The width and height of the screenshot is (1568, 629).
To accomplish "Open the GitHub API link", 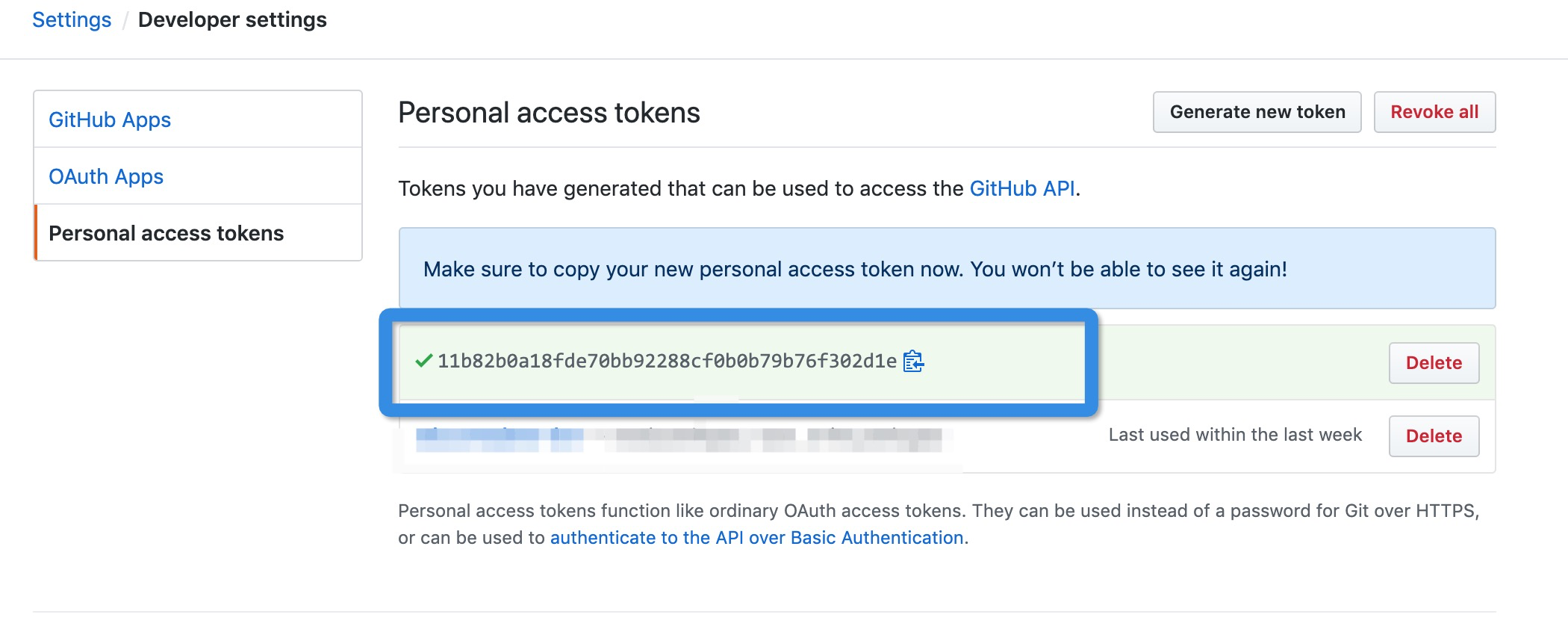I will (x=1022, y=188).
